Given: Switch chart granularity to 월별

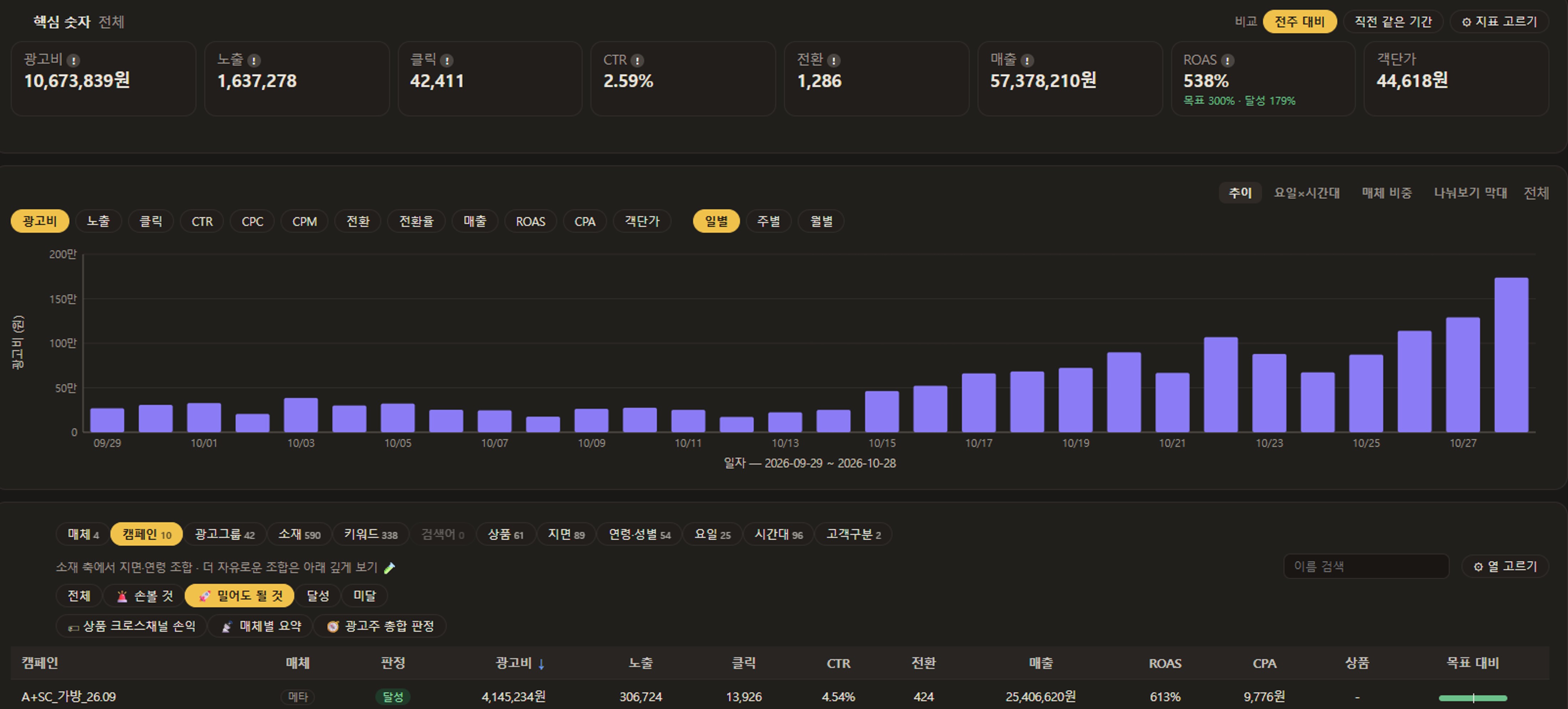Looking at the screenshot, I should pyautogui.click(x=821, y=221).
